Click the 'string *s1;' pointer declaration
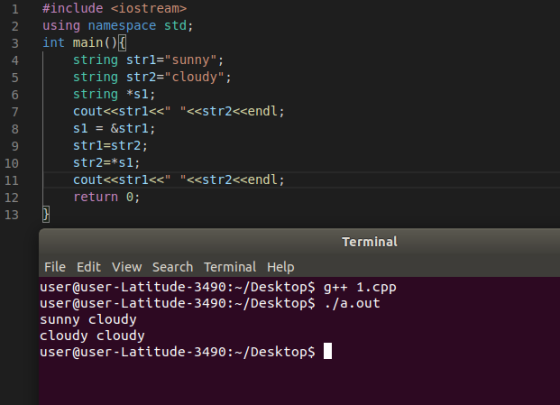This screenshot has height=405, width=560. [x=114, y=94]
